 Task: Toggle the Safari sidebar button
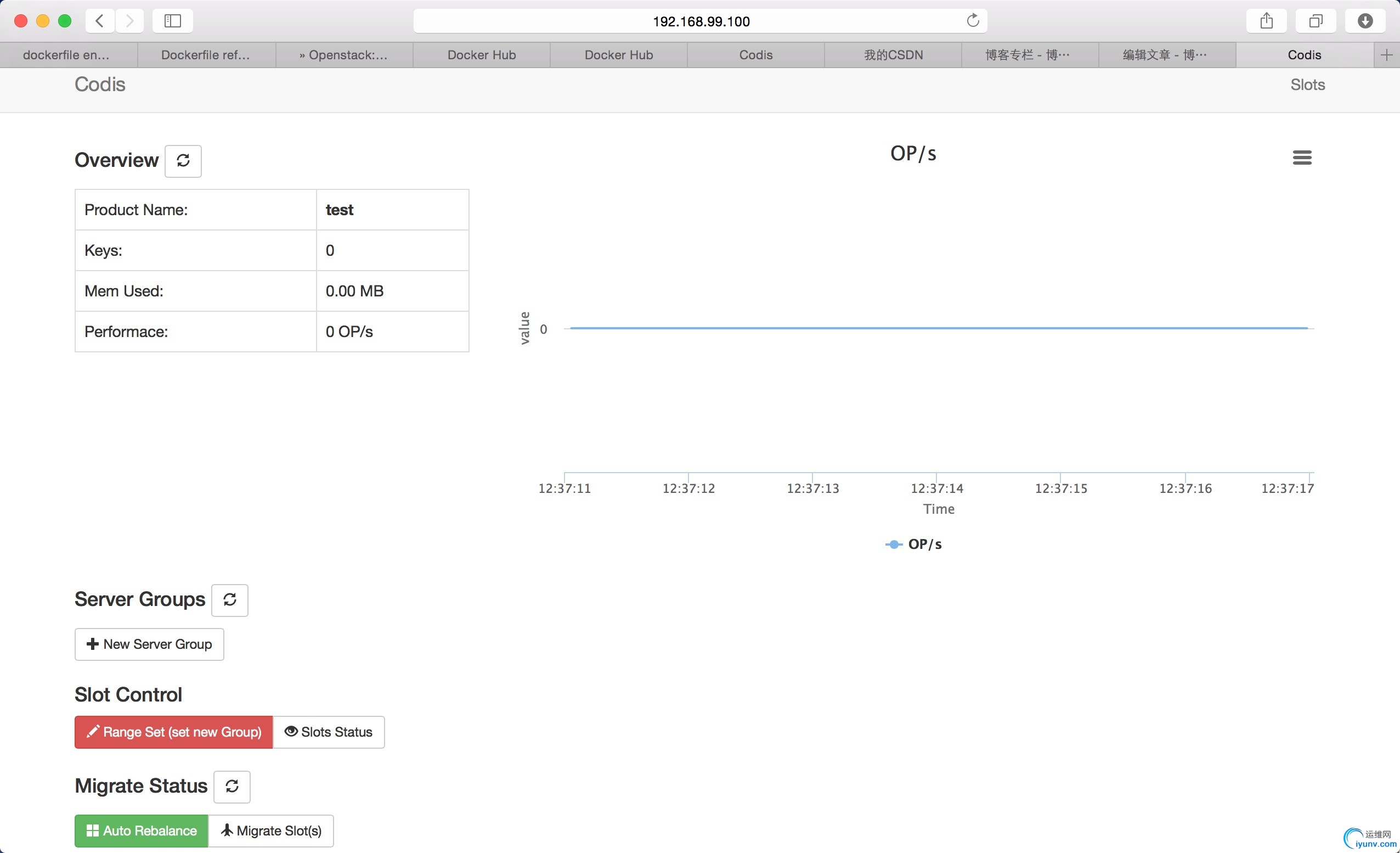click(173, 21)
